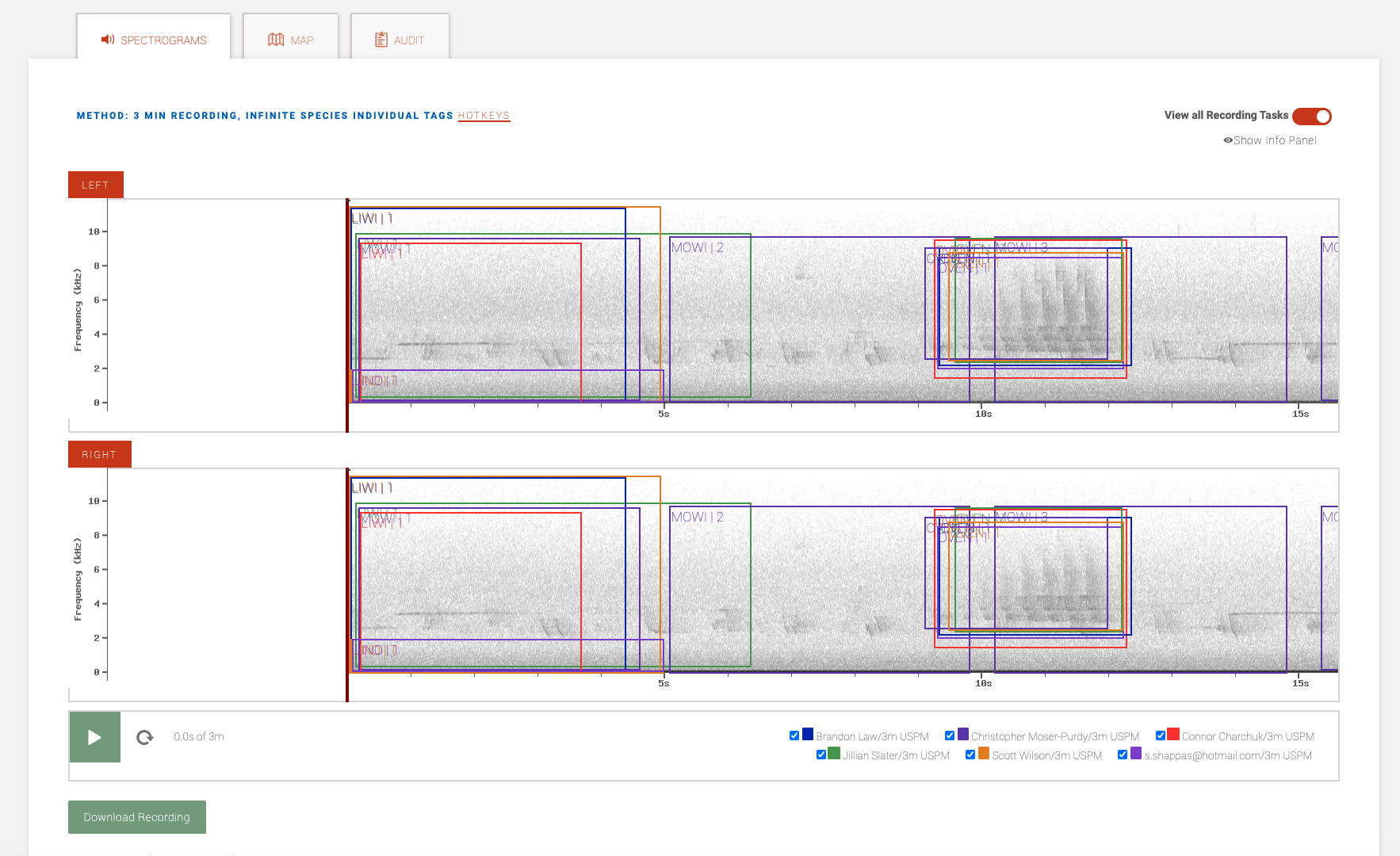This screenshot has height=856, width=1400.
Task: Click the clipboard icon on Audit tab
Action: [x=381, y=40]
